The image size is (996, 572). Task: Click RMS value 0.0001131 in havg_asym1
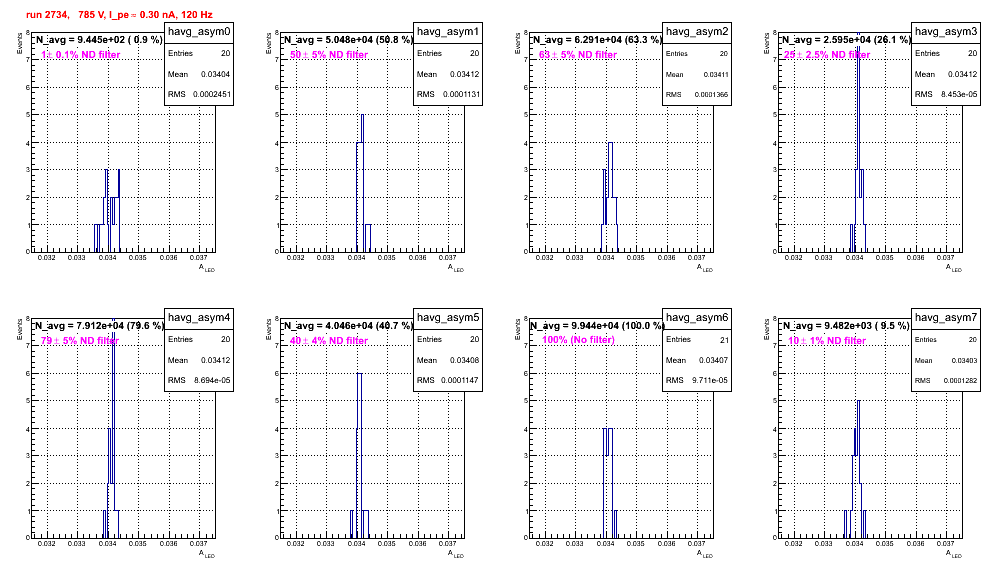coord(461,94)
